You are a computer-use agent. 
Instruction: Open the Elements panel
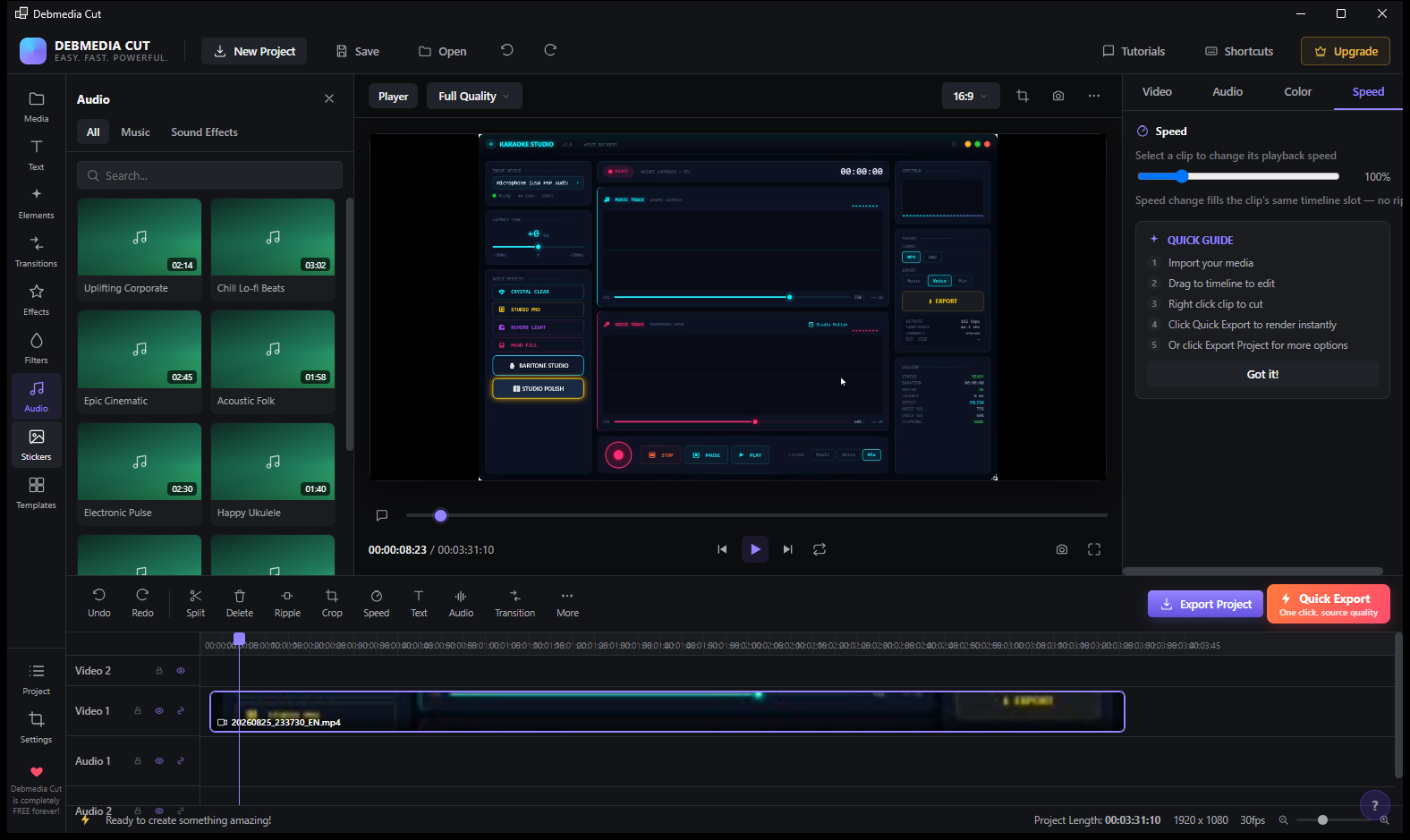tap(36, 203)
